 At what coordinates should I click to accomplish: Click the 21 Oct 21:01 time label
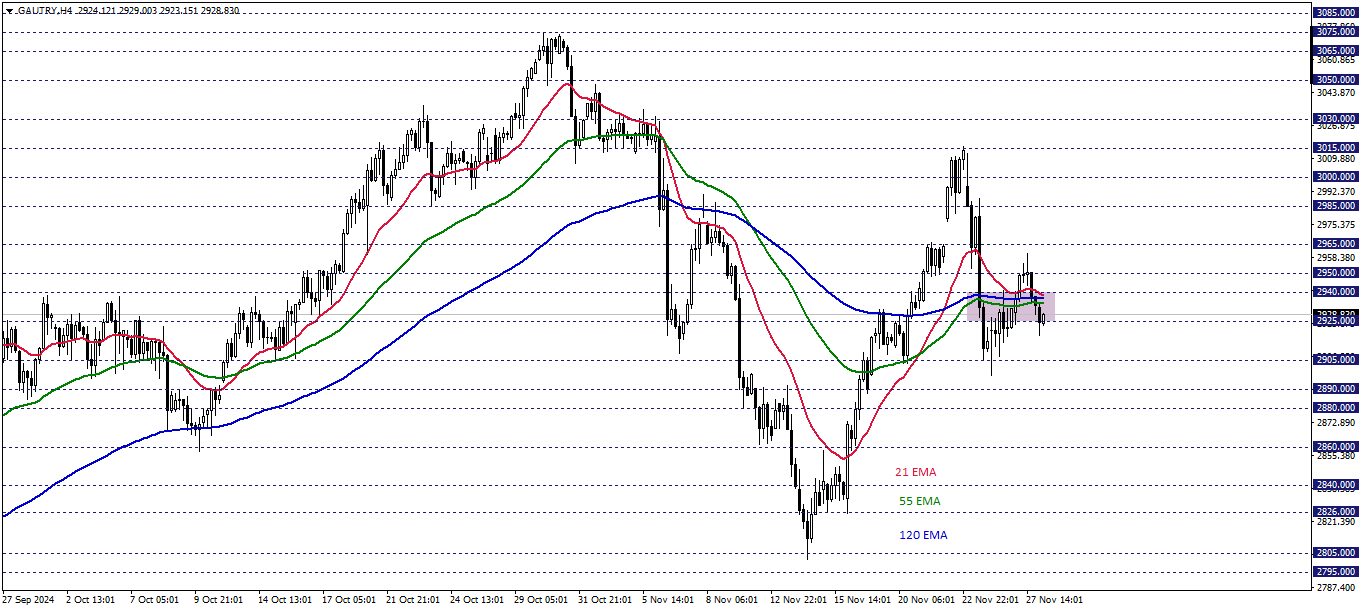(x=411, y=600)
